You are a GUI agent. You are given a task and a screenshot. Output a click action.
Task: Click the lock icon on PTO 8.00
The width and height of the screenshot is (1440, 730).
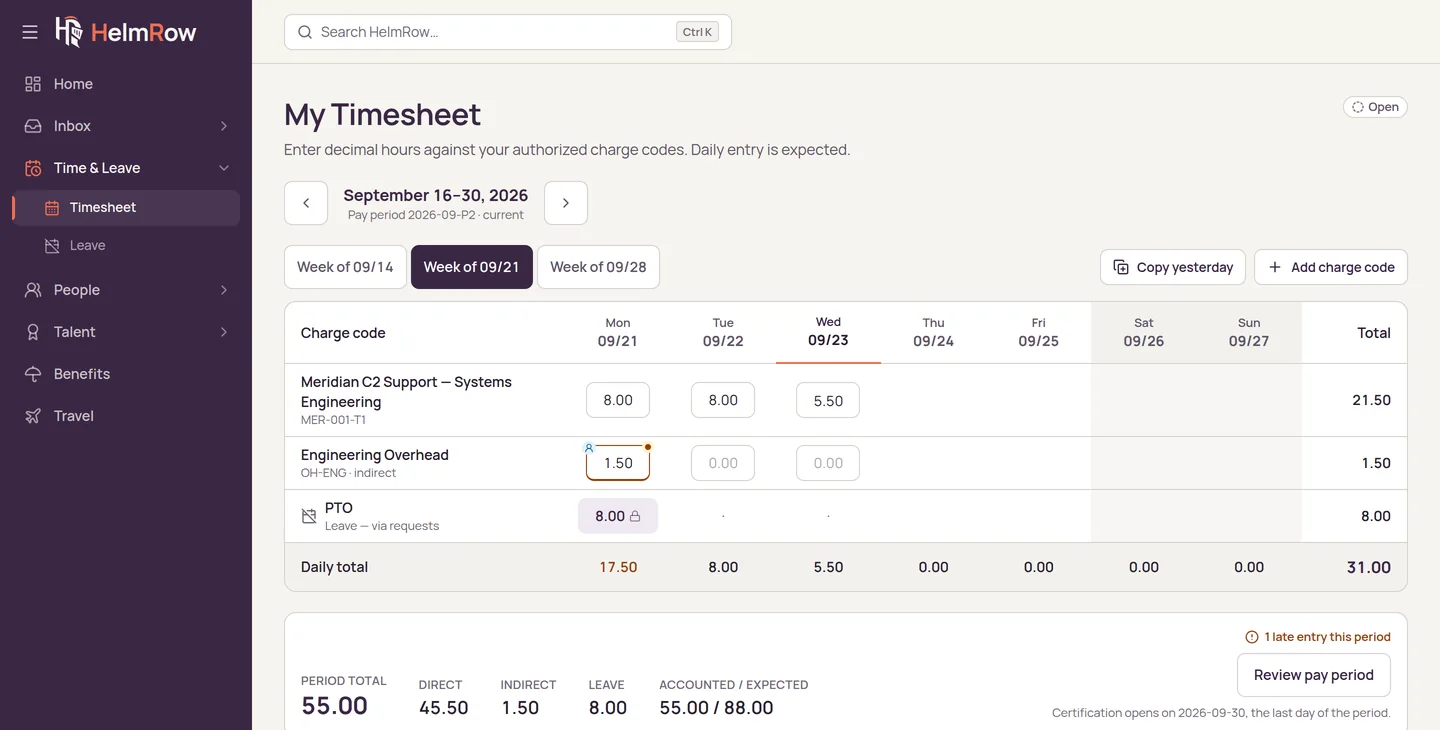point(635,516)
